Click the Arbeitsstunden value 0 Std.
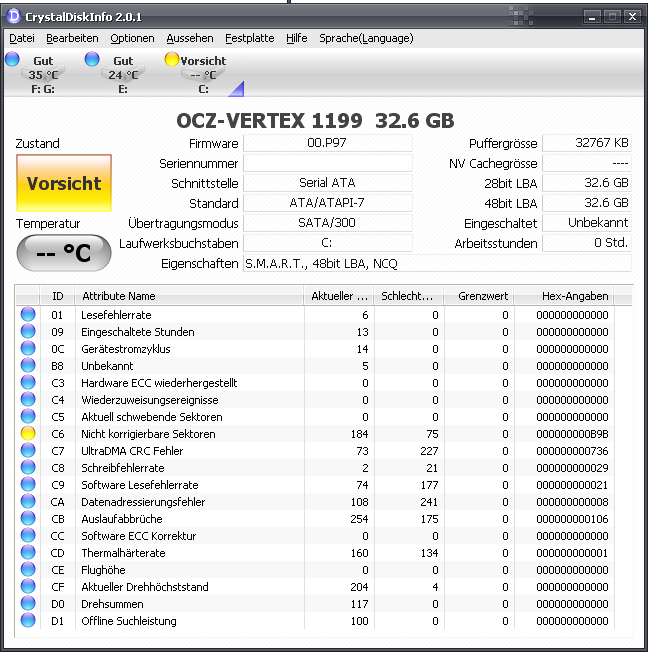 [587, 243]
